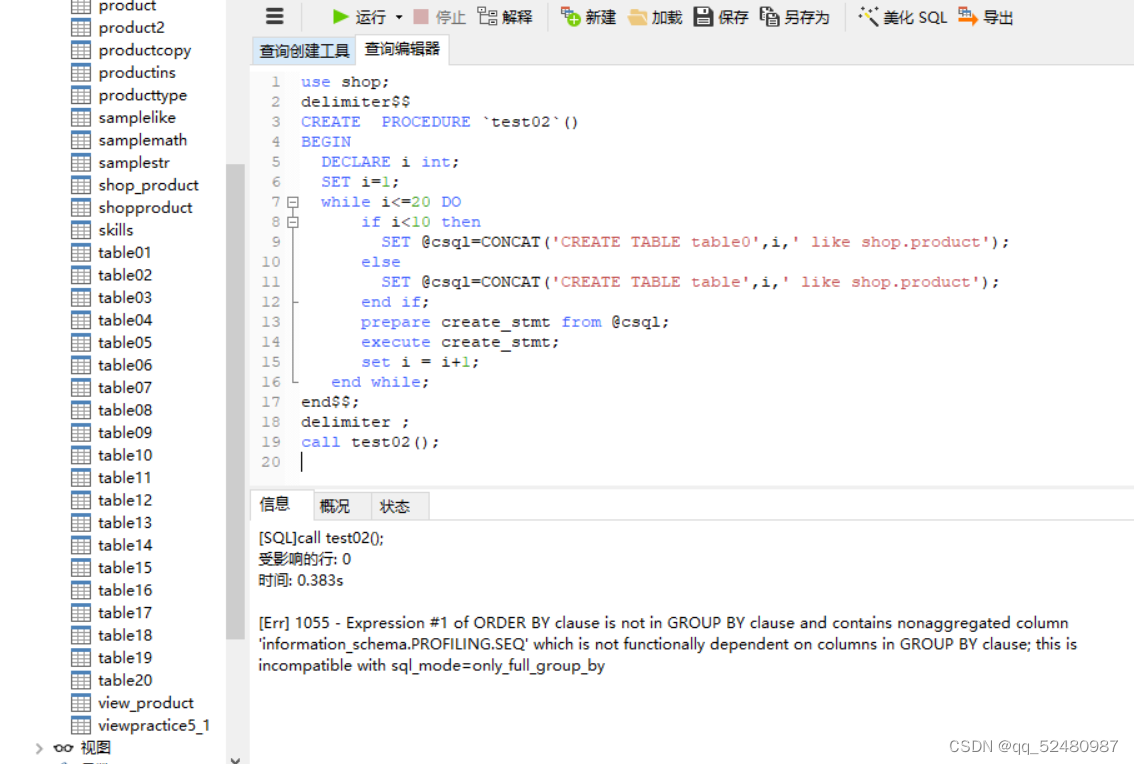The image size is (1134, 764).
Task: Open the 概况 result tab
Action: point(334,506)
